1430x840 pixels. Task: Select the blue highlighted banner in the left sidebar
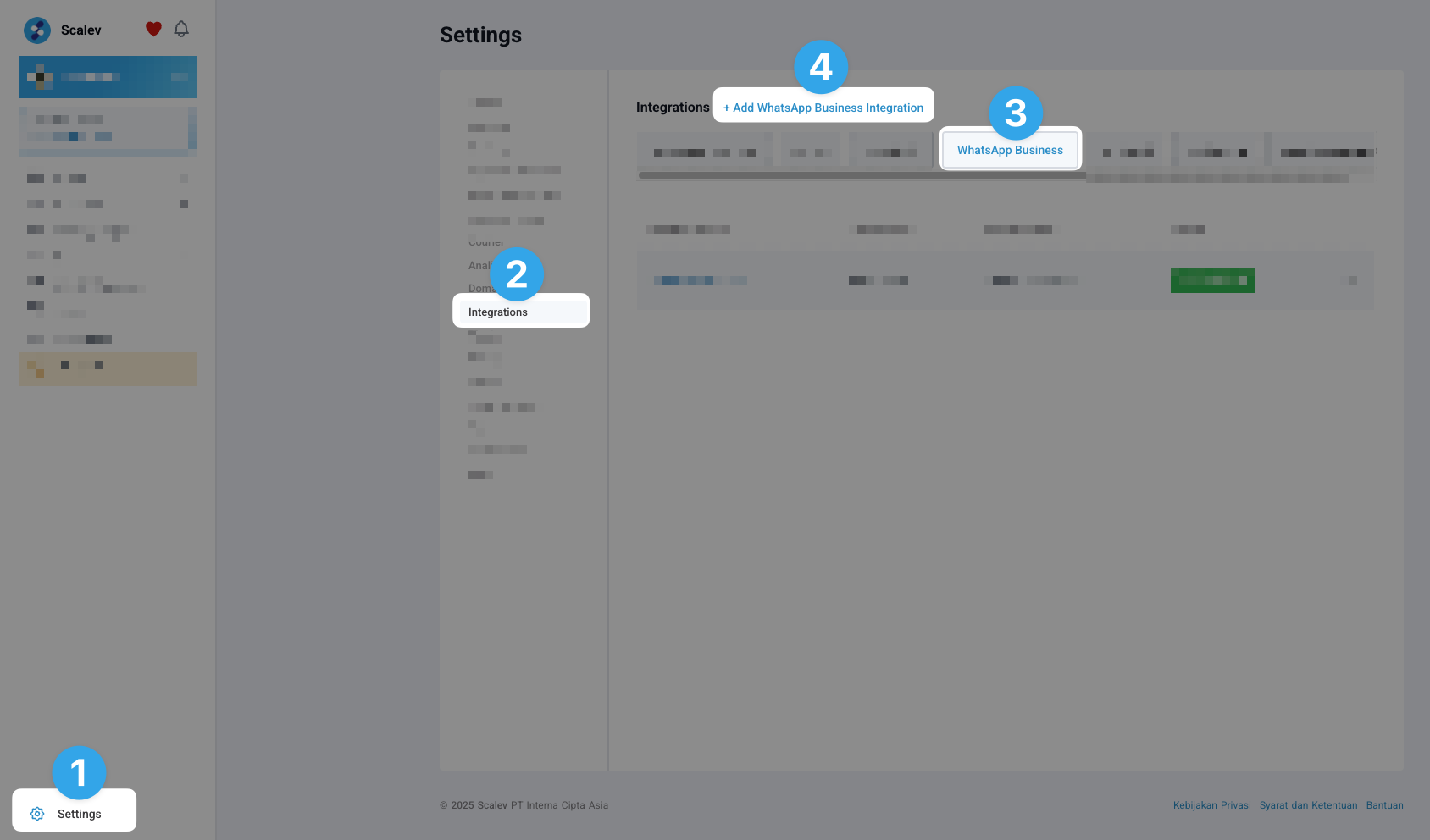point(108,77)
